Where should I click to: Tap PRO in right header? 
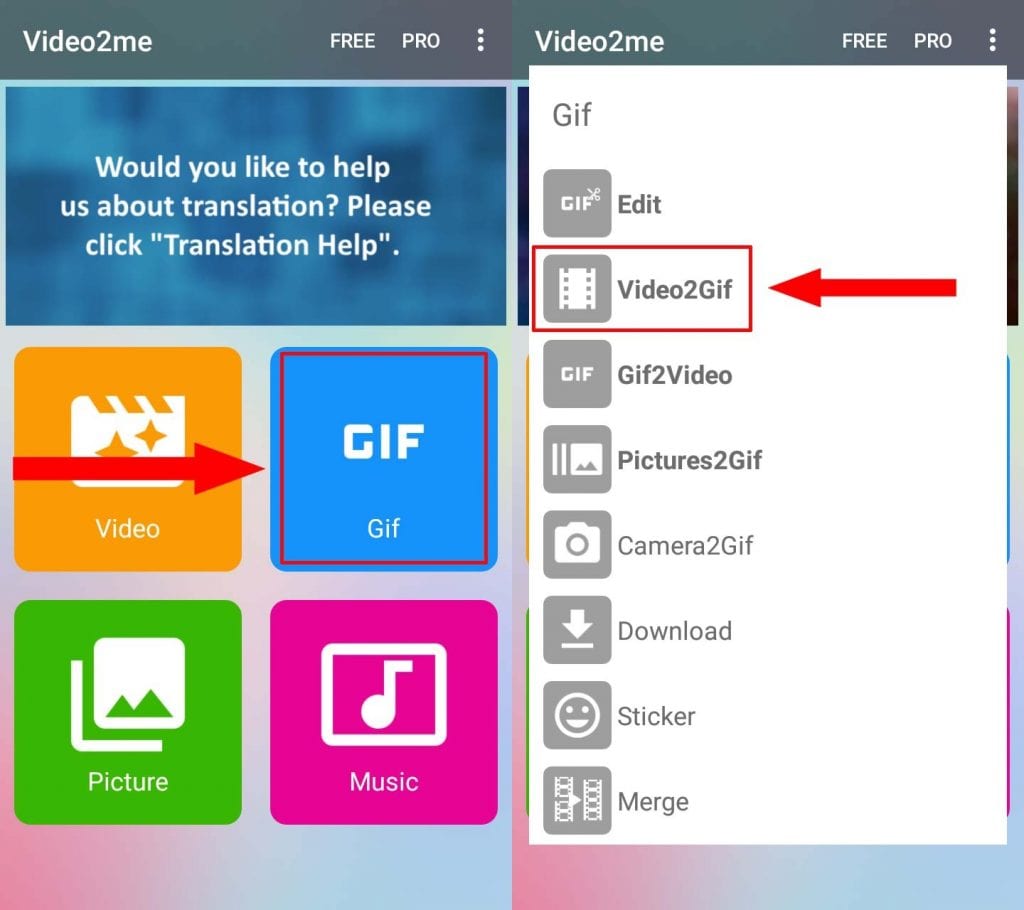coord(933,41)
